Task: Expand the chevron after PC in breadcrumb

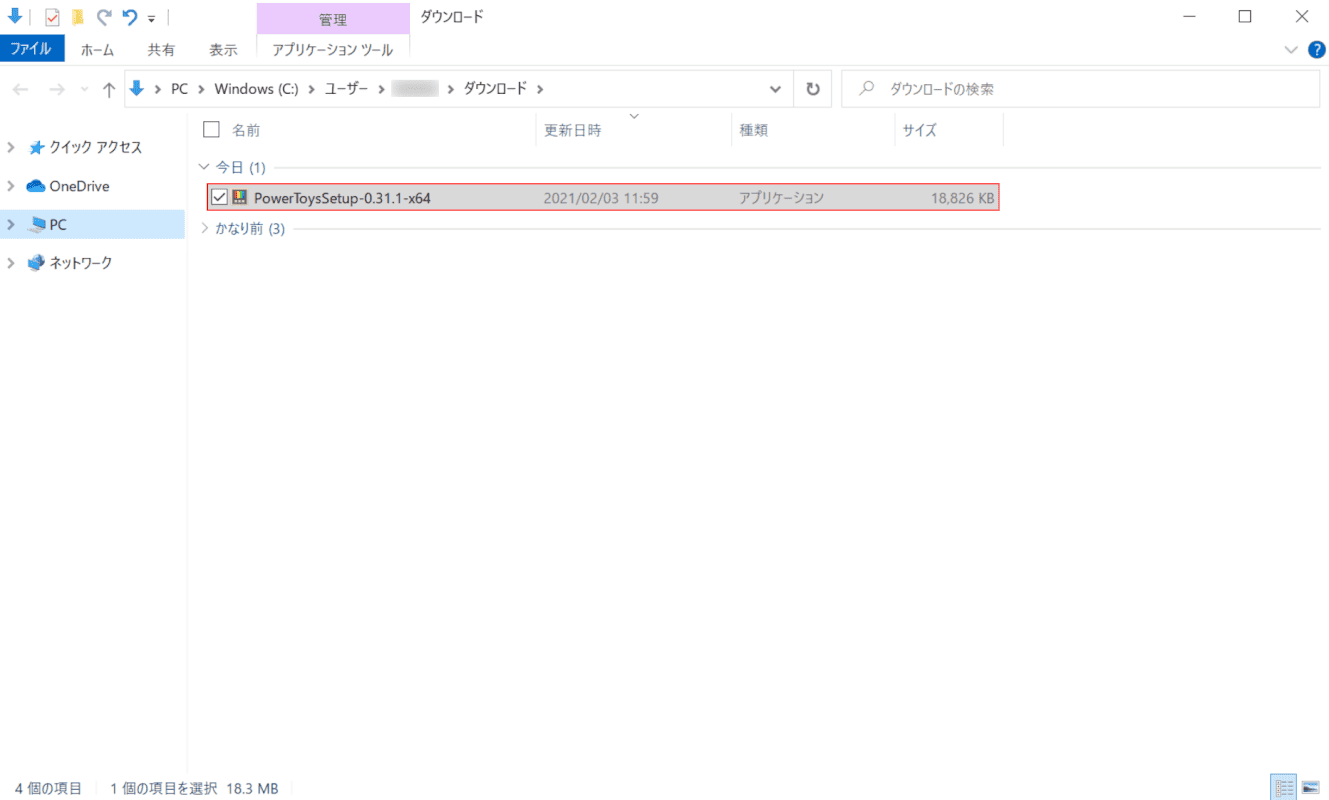Action: 201,89
